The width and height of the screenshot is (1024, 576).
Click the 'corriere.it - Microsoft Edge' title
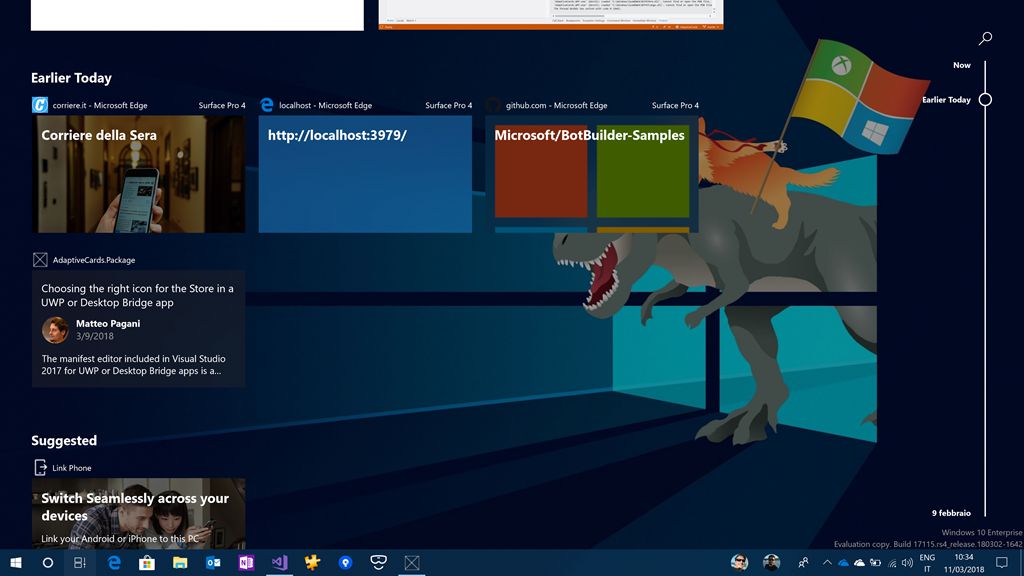tap(100, 105)
